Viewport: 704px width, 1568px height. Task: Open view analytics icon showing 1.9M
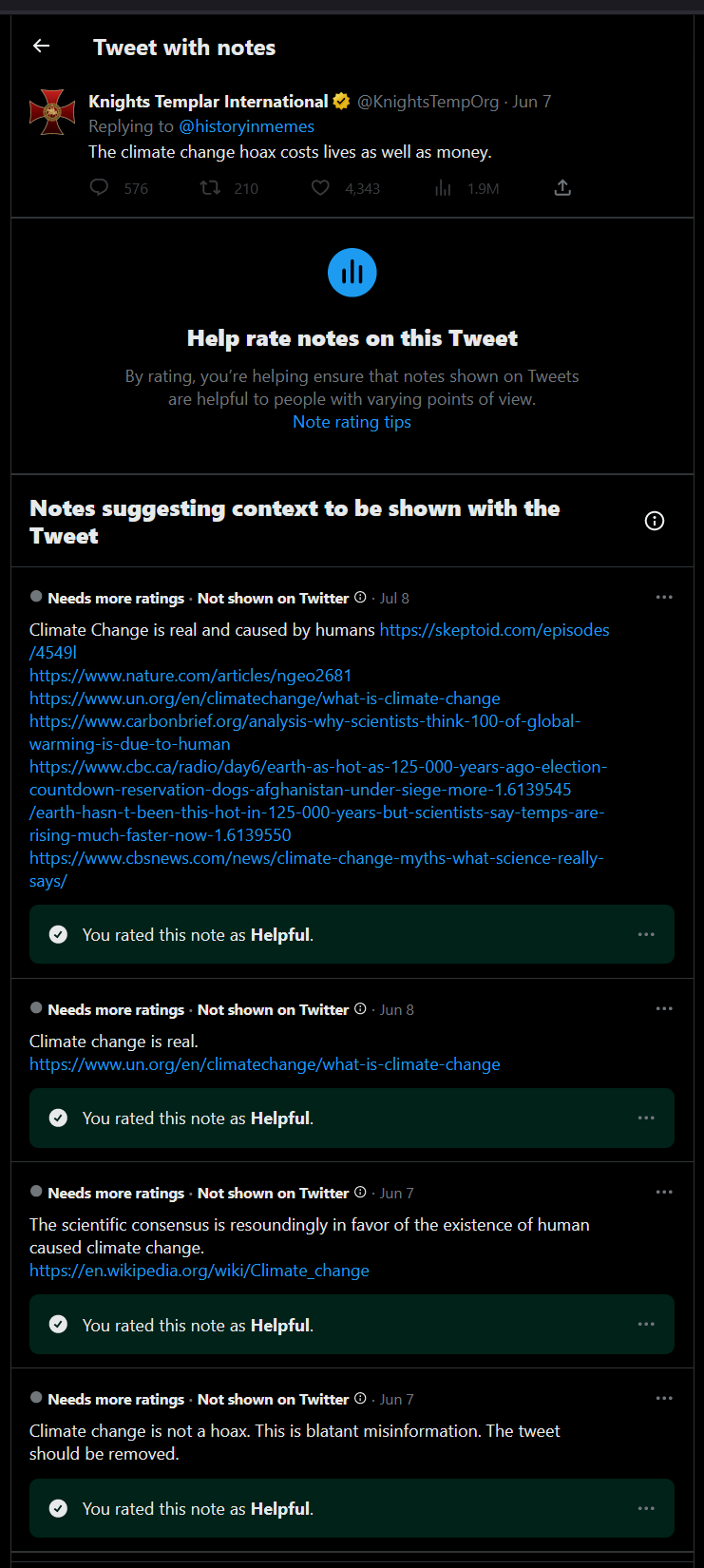[443, 188]
